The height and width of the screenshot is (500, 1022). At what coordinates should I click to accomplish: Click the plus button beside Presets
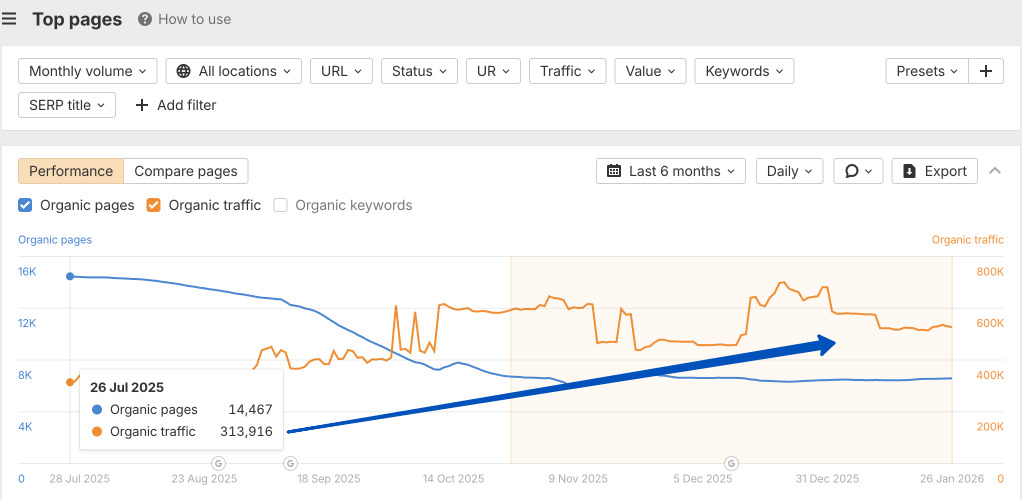click(x=986, y=71)
